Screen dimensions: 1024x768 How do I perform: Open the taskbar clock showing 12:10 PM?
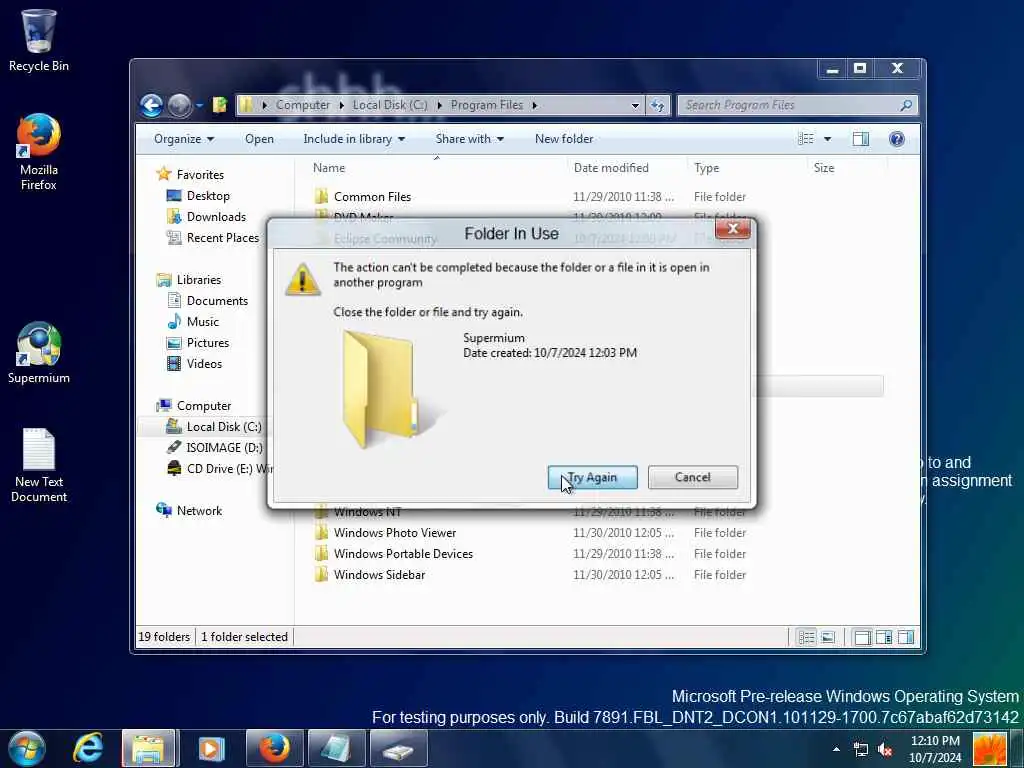tap(935, 749)
